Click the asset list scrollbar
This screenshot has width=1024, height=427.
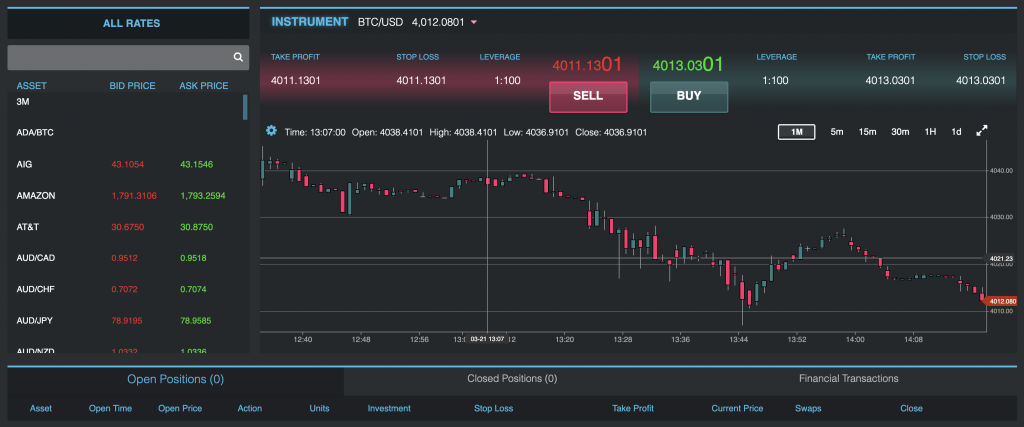tap(244, 107)
